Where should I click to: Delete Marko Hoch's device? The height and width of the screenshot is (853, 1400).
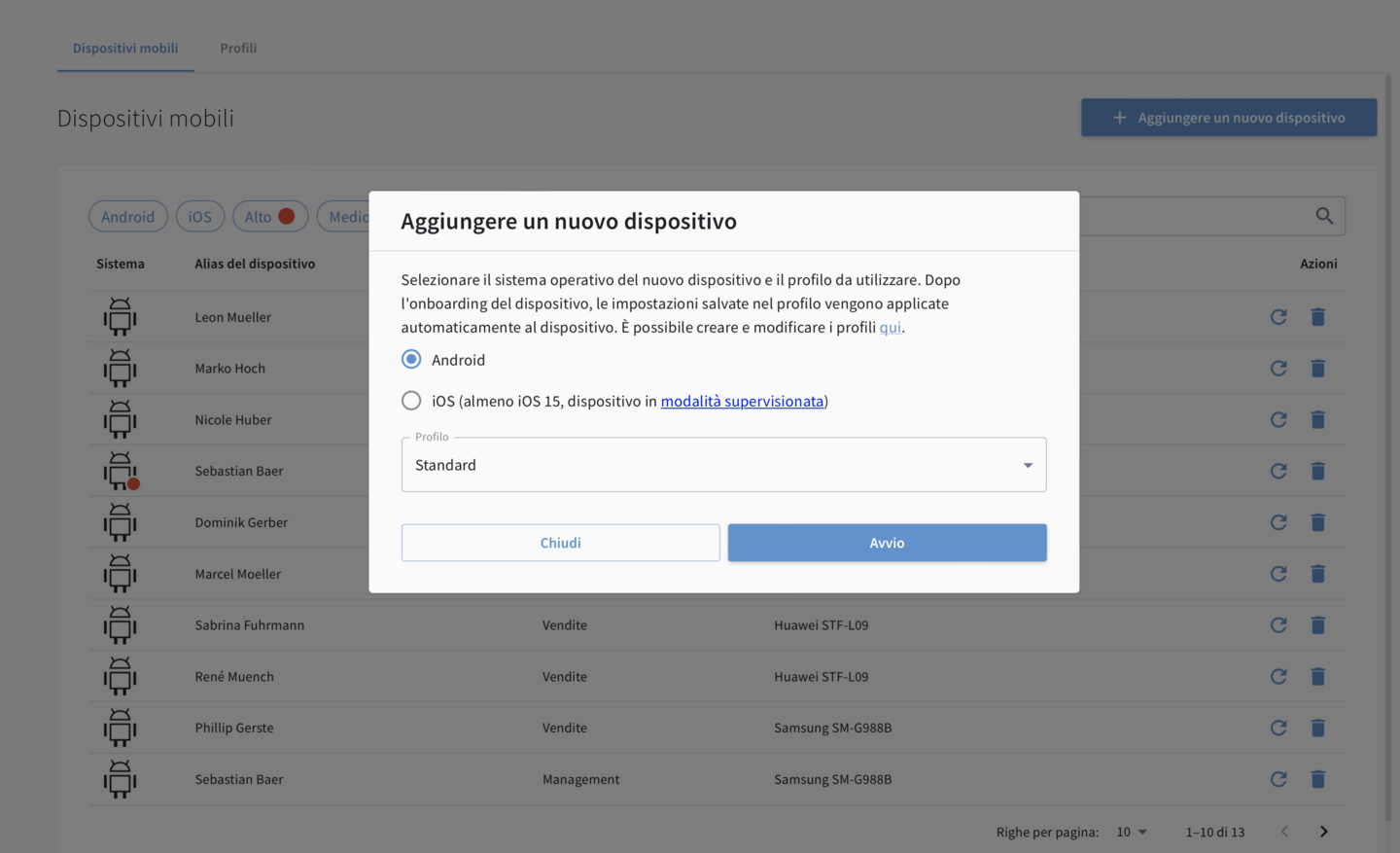(x=1317, y=369)
